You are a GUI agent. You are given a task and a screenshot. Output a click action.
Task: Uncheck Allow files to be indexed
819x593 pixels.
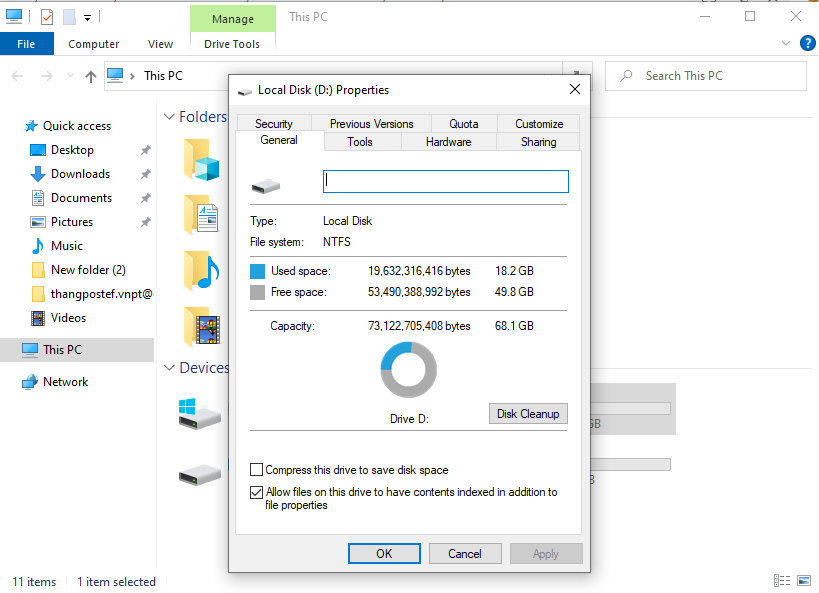(257, 492)
